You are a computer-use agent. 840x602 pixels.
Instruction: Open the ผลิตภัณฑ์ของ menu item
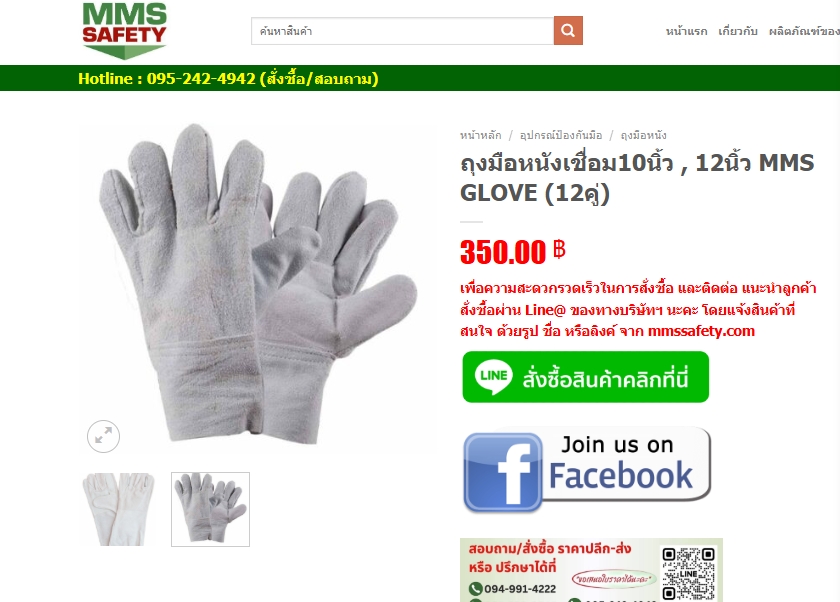point(804,31)
